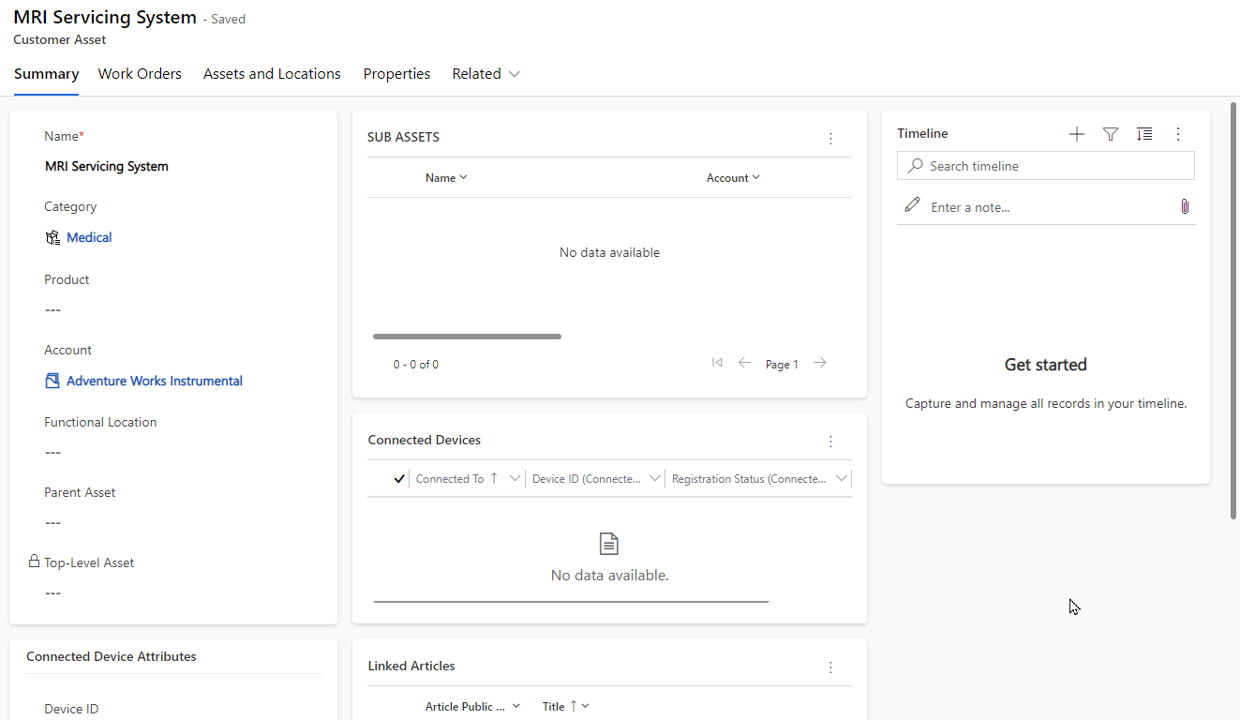The height and width of the screenshot is (720, 1240).
Task: Open Adventure Works Instrumental account link
Action: coord(154,381)
